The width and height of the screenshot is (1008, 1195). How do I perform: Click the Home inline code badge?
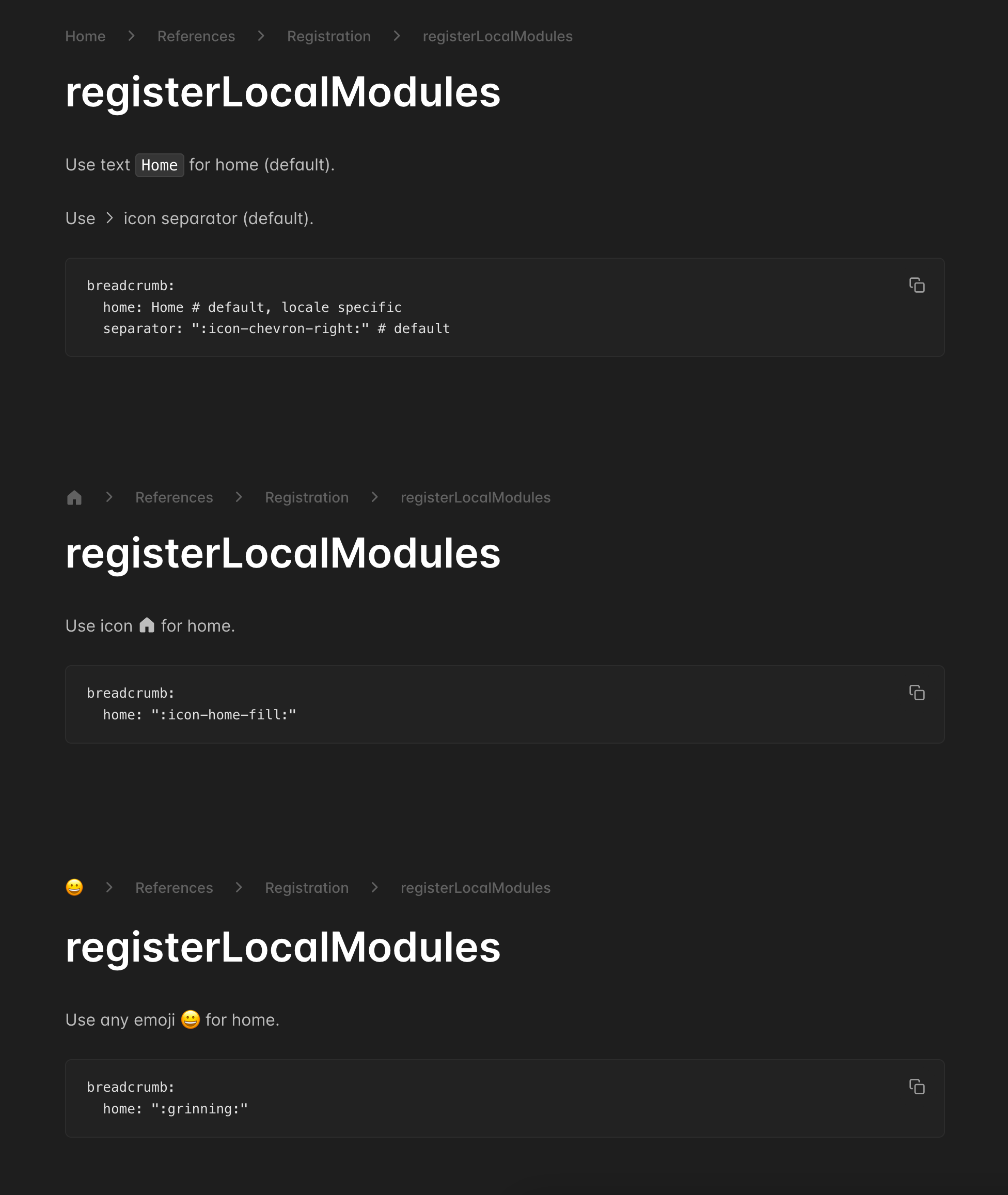coord(160,165)
